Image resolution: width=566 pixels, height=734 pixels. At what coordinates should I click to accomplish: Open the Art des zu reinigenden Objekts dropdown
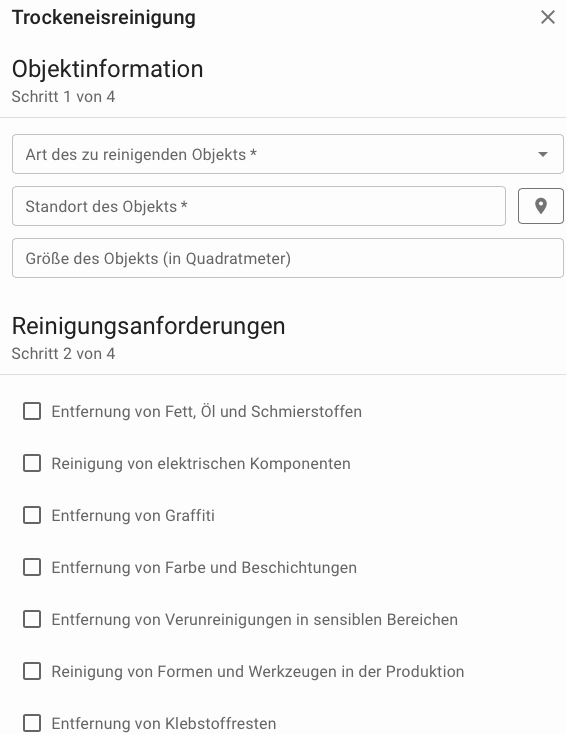coord(287,154)
